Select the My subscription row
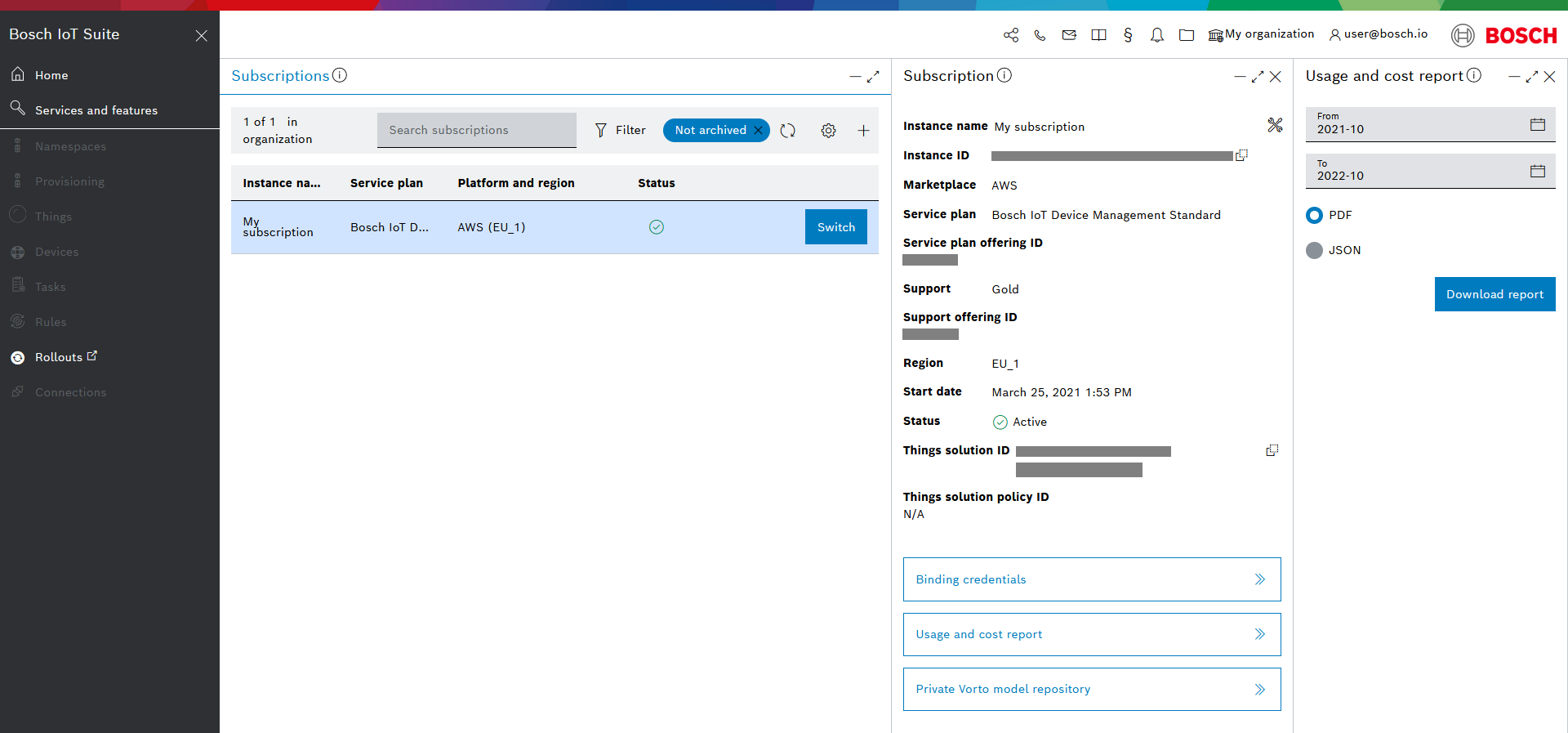The width and height of the screenshot is (1568, 733). (555, 227)
